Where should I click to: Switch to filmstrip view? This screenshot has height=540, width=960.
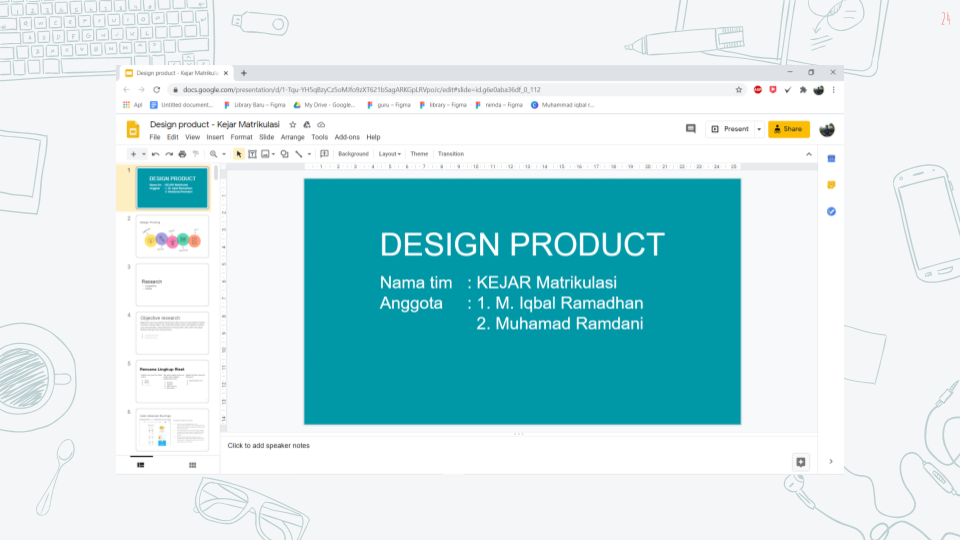click(x=141, y=465)
